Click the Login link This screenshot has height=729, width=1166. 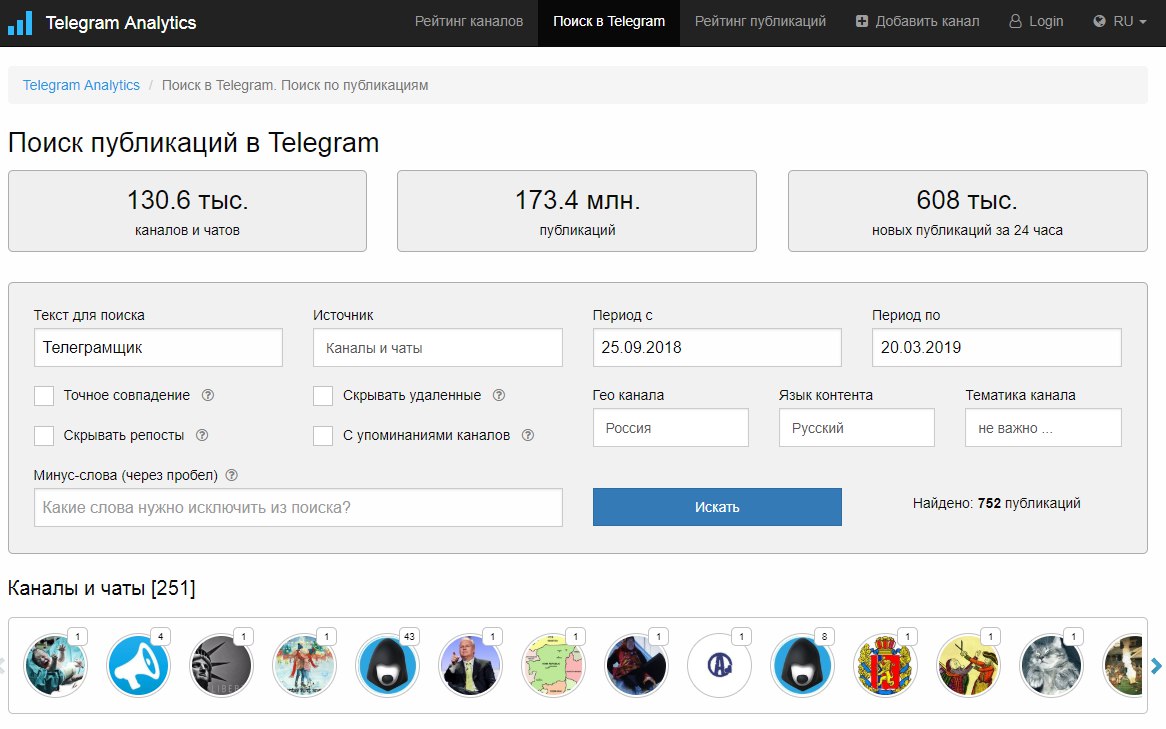(1036, 22)
